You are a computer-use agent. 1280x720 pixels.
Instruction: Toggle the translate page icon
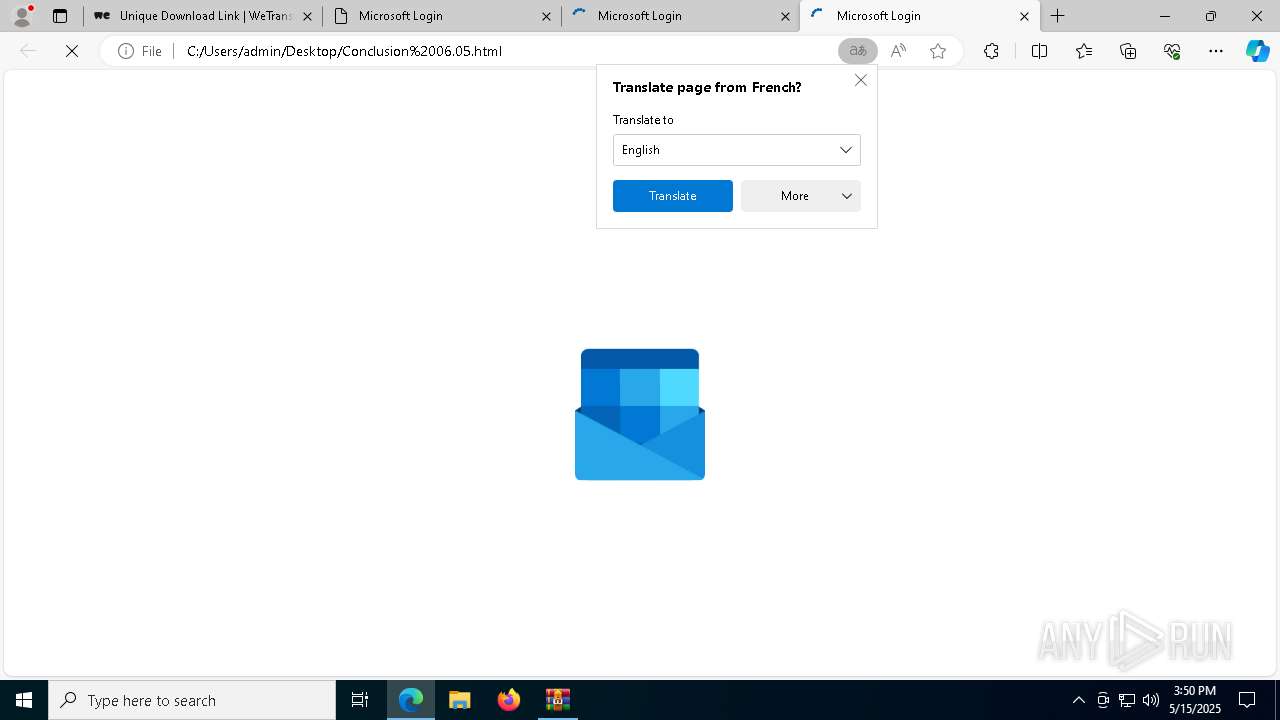[x=858, y=51]
